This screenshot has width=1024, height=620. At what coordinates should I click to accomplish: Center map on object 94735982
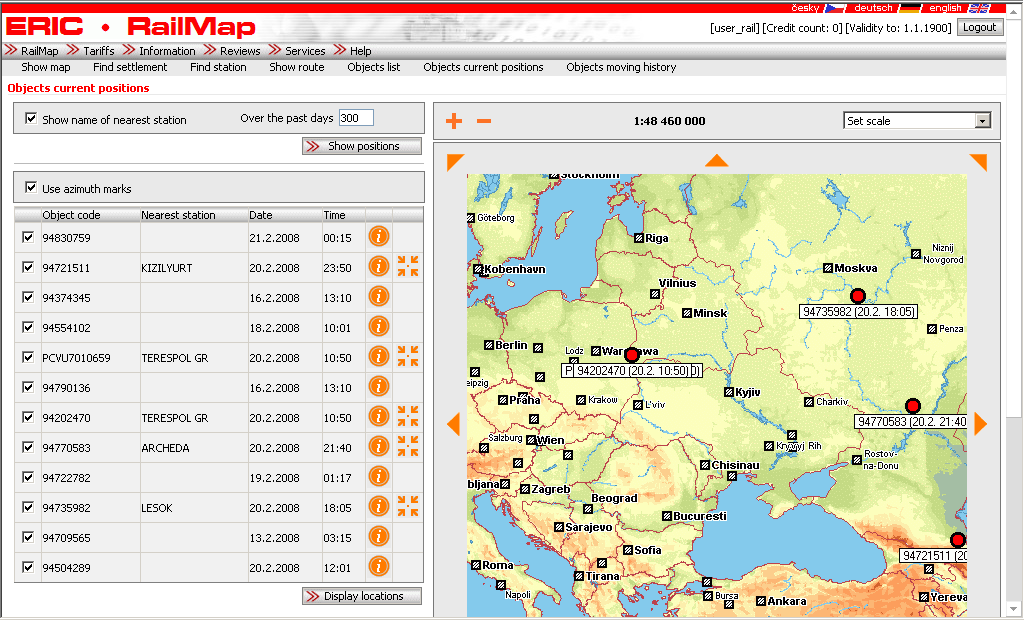pos(408,507)
